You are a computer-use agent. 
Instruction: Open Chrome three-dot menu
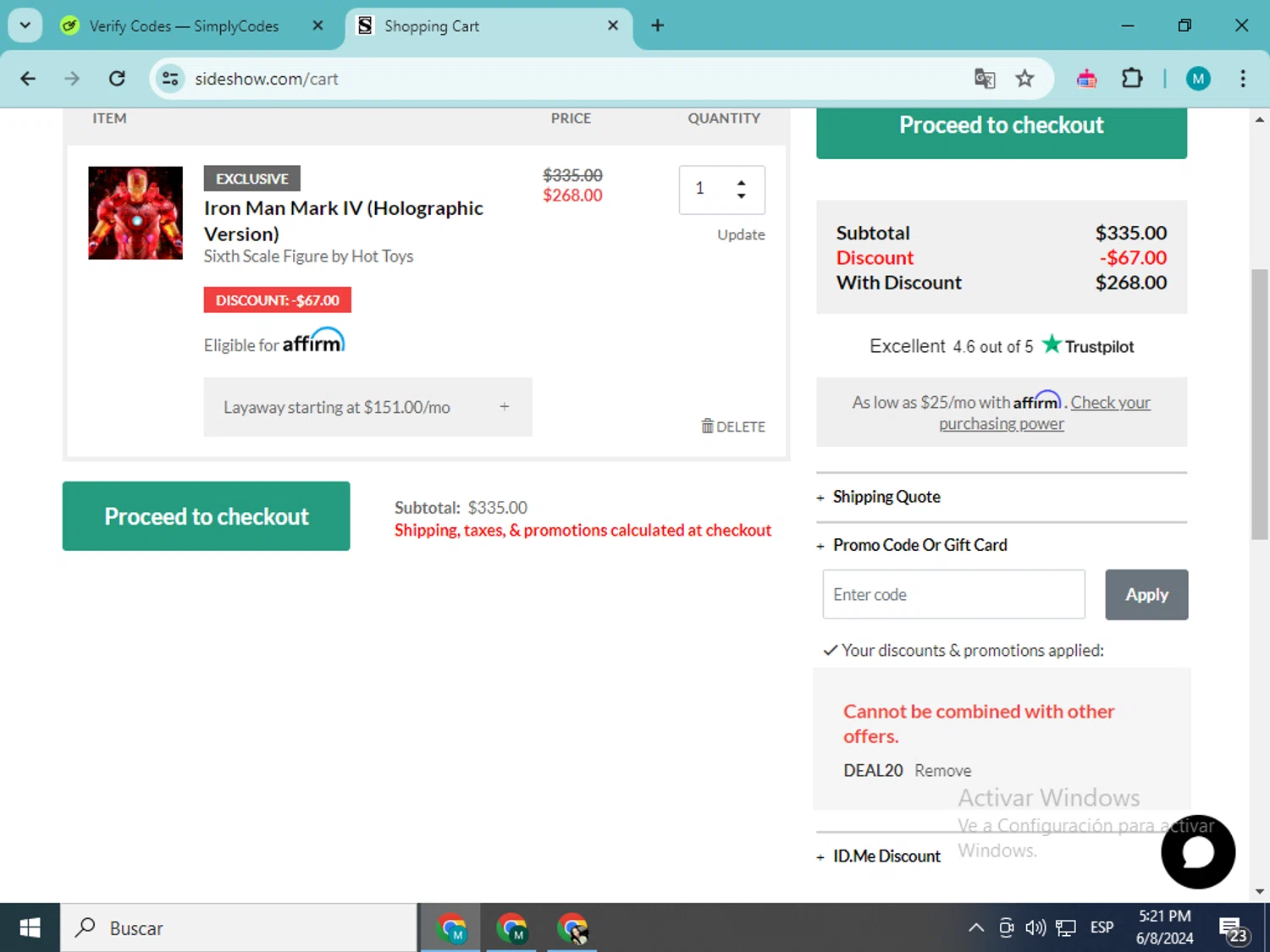click(1243, 79)
